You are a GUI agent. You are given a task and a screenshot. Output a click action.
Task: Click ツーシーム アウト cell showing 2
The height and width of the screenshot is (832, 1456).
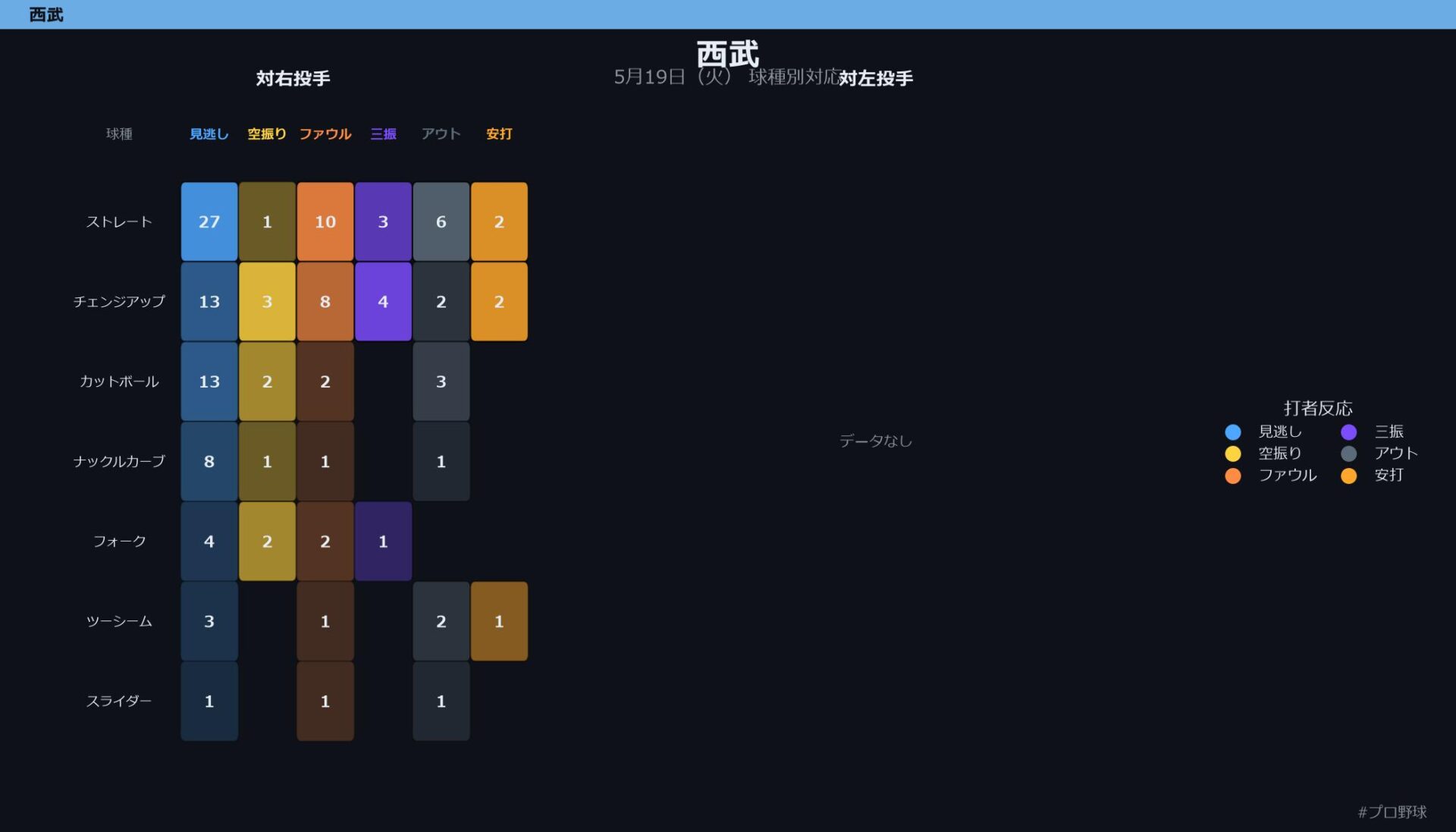[441, 621]
